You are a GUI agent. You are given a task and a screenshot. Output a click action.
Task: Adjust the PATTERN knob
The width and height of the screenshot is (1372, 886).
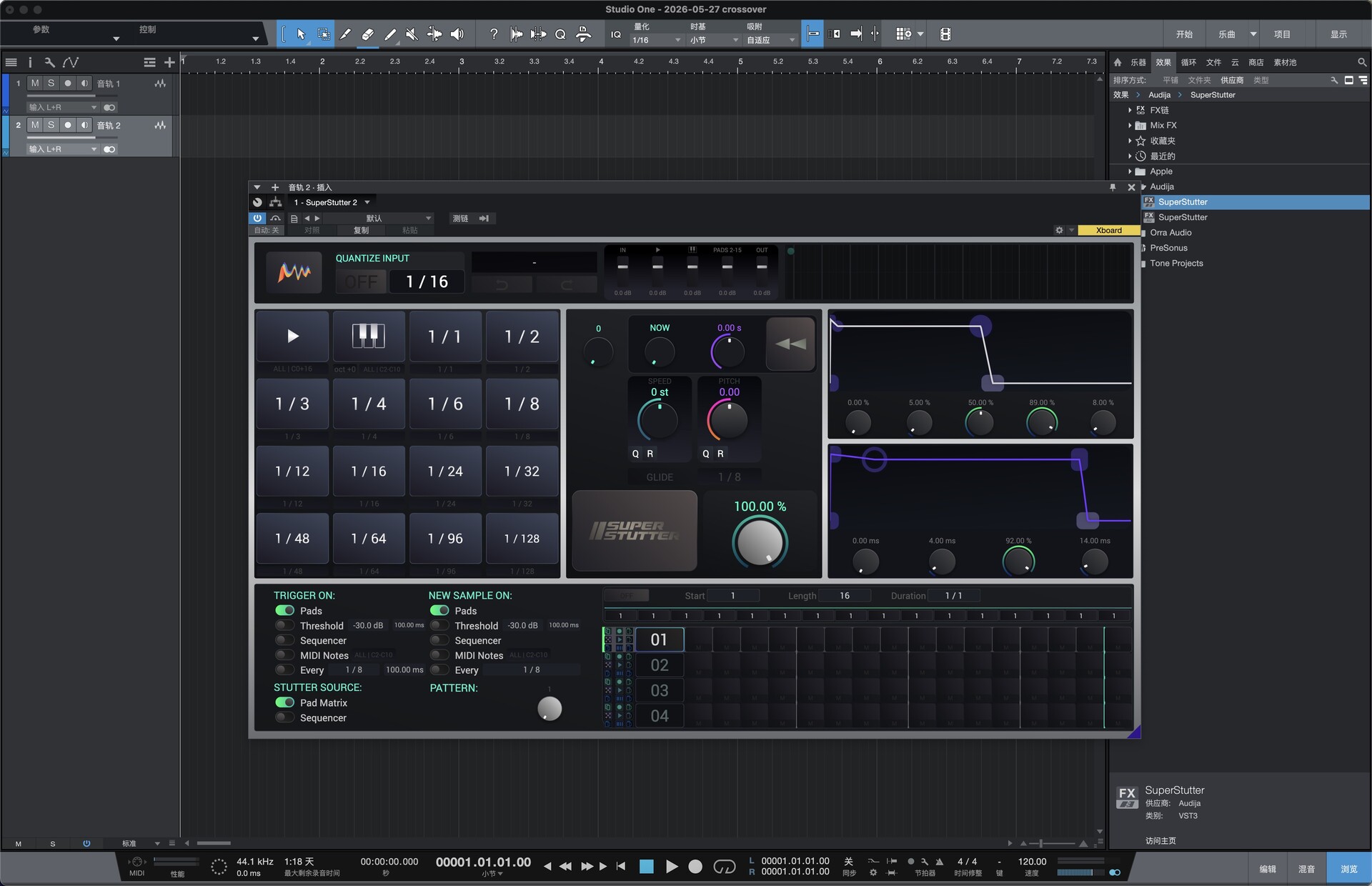click(x=550, y=708)
